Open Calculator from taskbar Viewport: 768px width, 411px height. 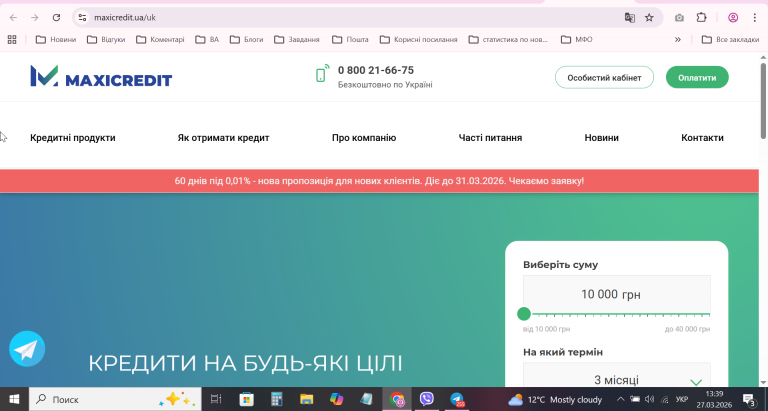click(277, 399)
